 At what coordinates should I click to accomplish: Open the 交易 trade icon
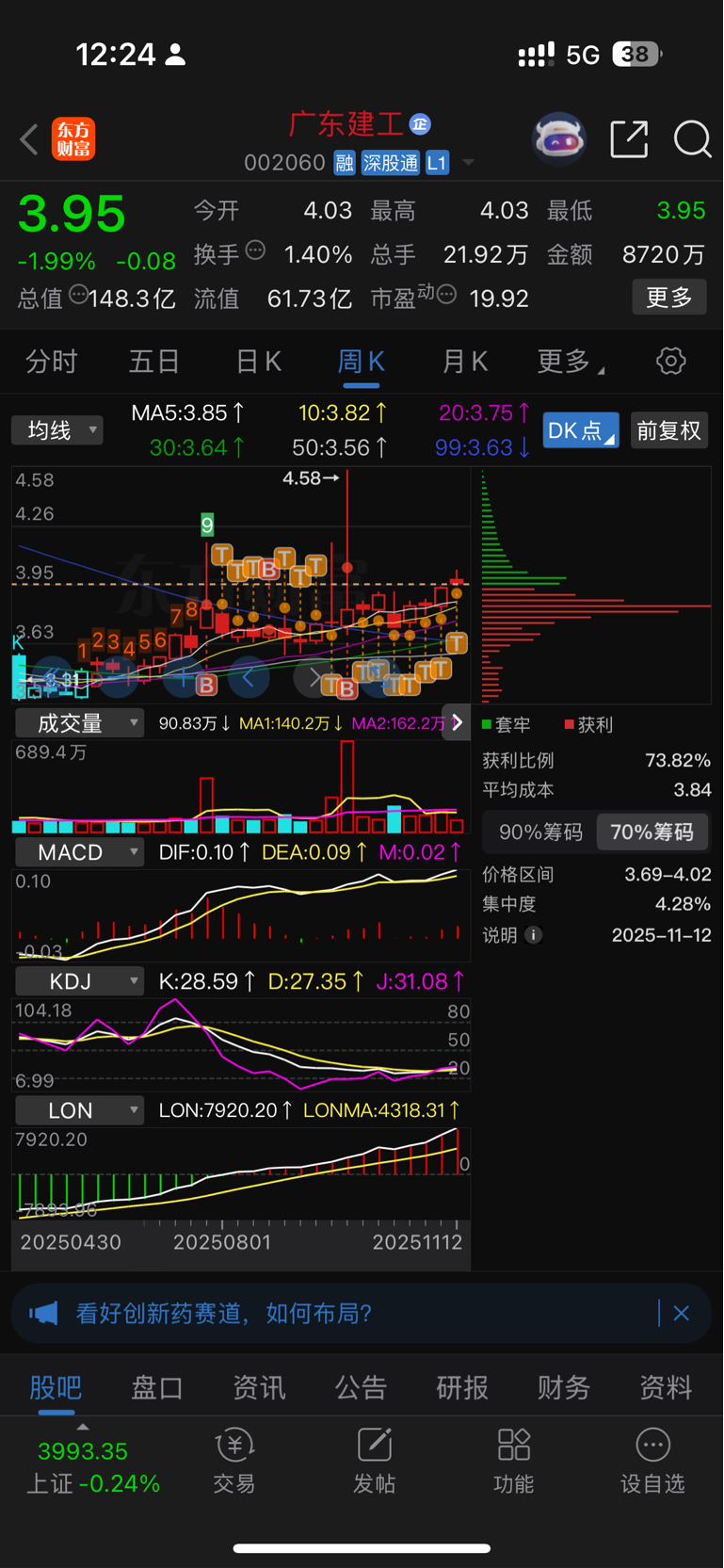pyautogui.click(x=234, y=1462)
